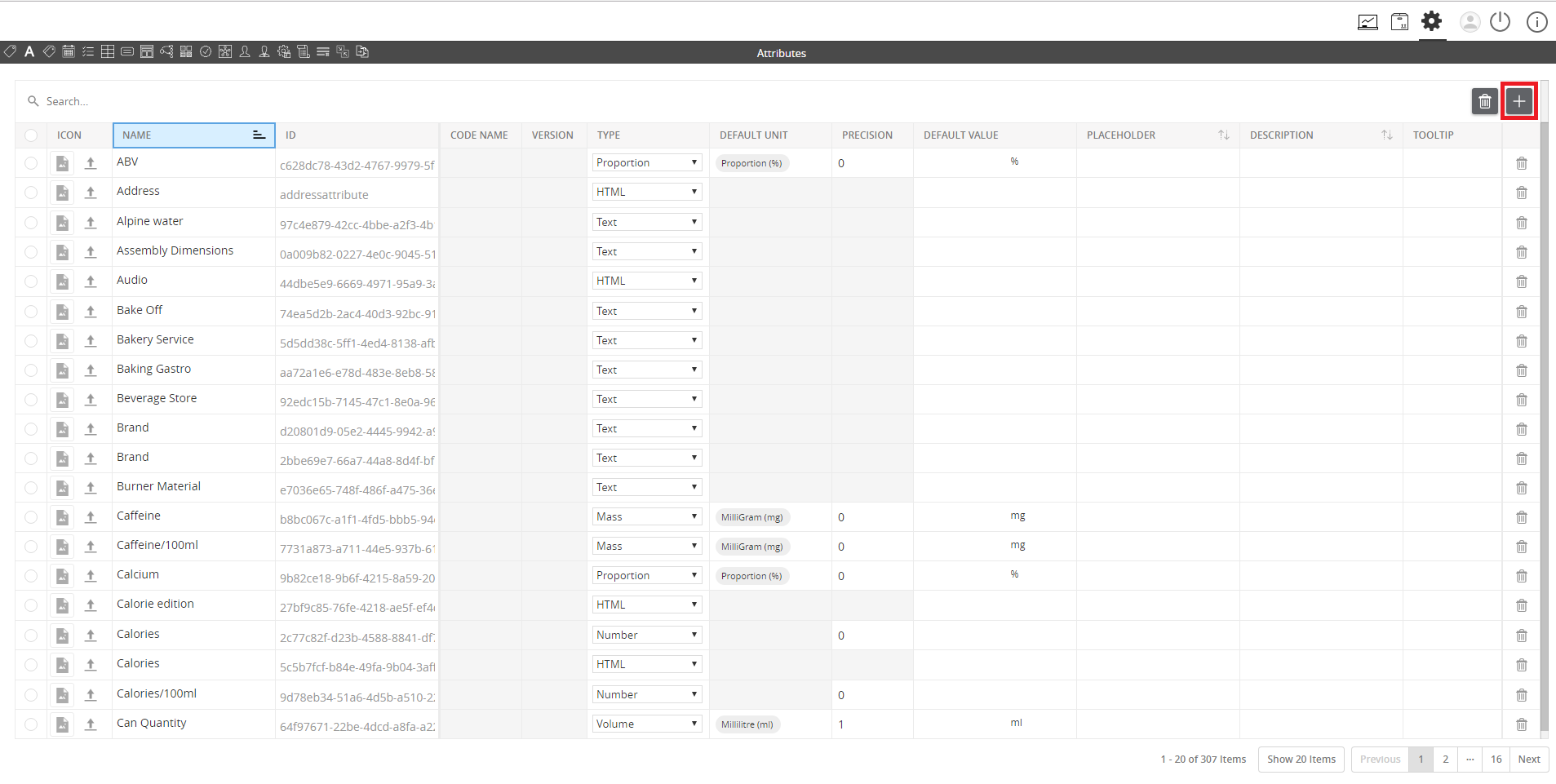Open the Type dropdown for Calories/100ml
Image resolution: width=1556 pixels, height=784 pixels.
click(647, 694)
